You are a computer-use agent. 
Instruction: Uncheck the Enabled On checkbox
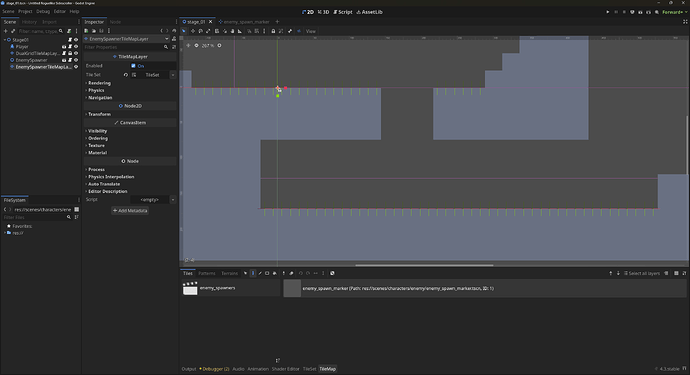point(133,66)
